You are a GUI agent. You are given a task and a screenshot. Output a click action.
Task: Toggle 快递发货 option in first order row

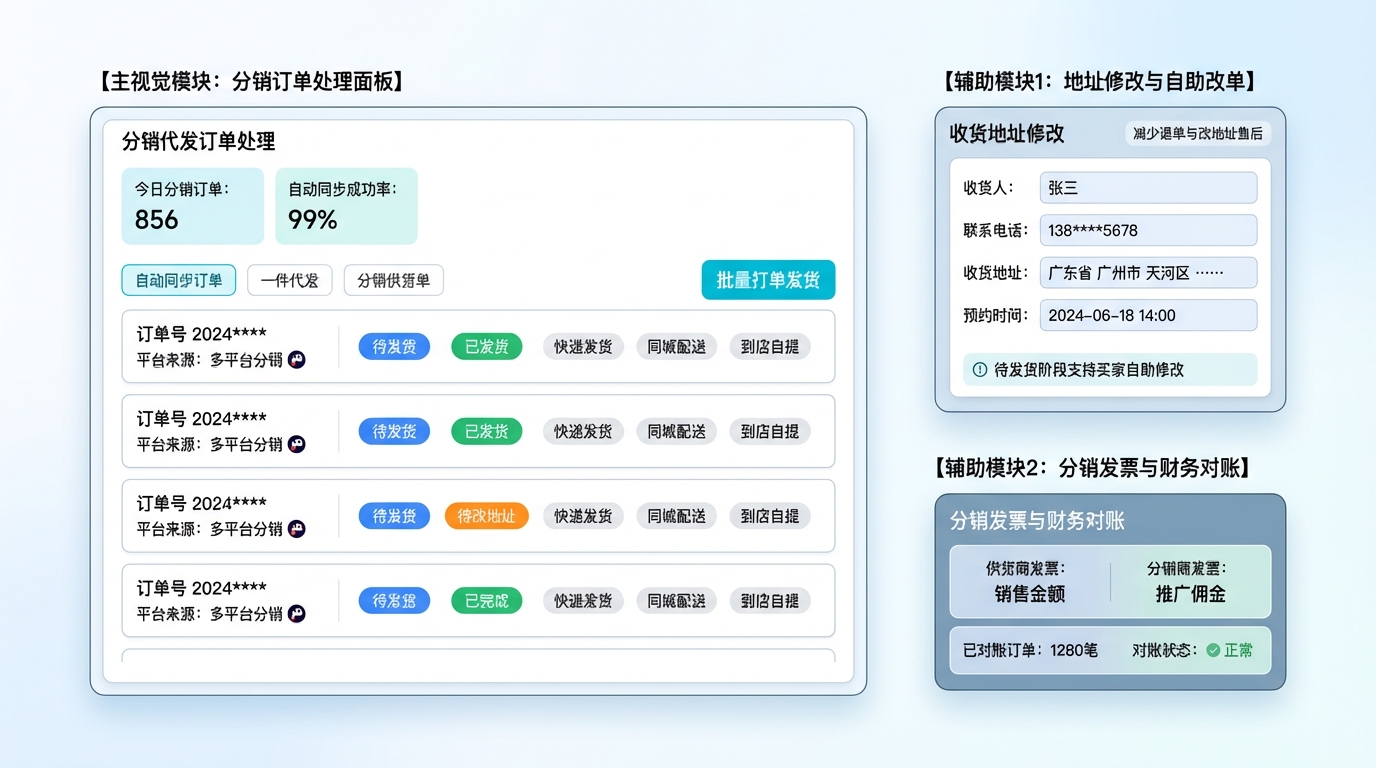(583, 347)
